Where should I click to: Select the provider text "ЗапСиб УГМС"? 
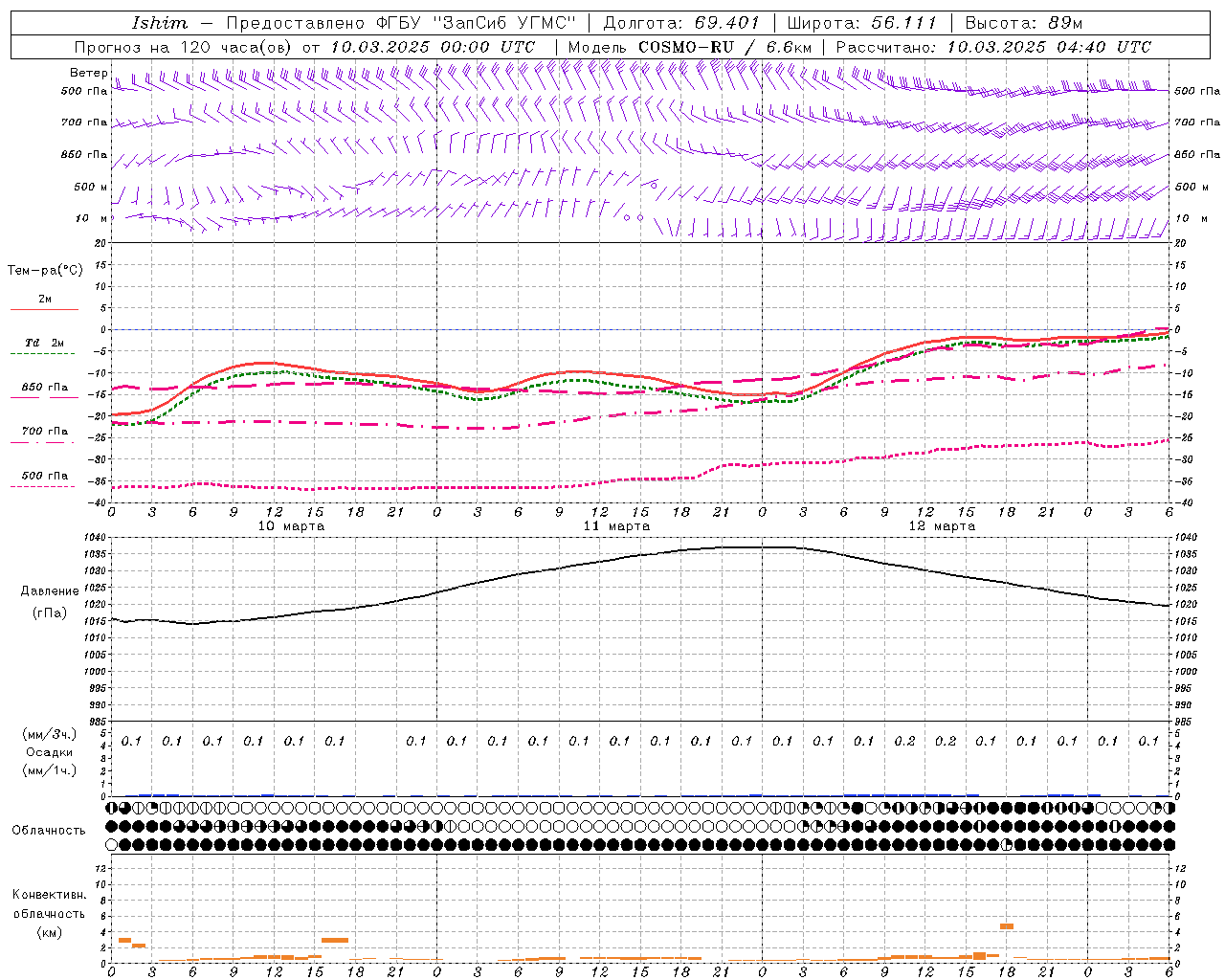click(x=506, y=23)
